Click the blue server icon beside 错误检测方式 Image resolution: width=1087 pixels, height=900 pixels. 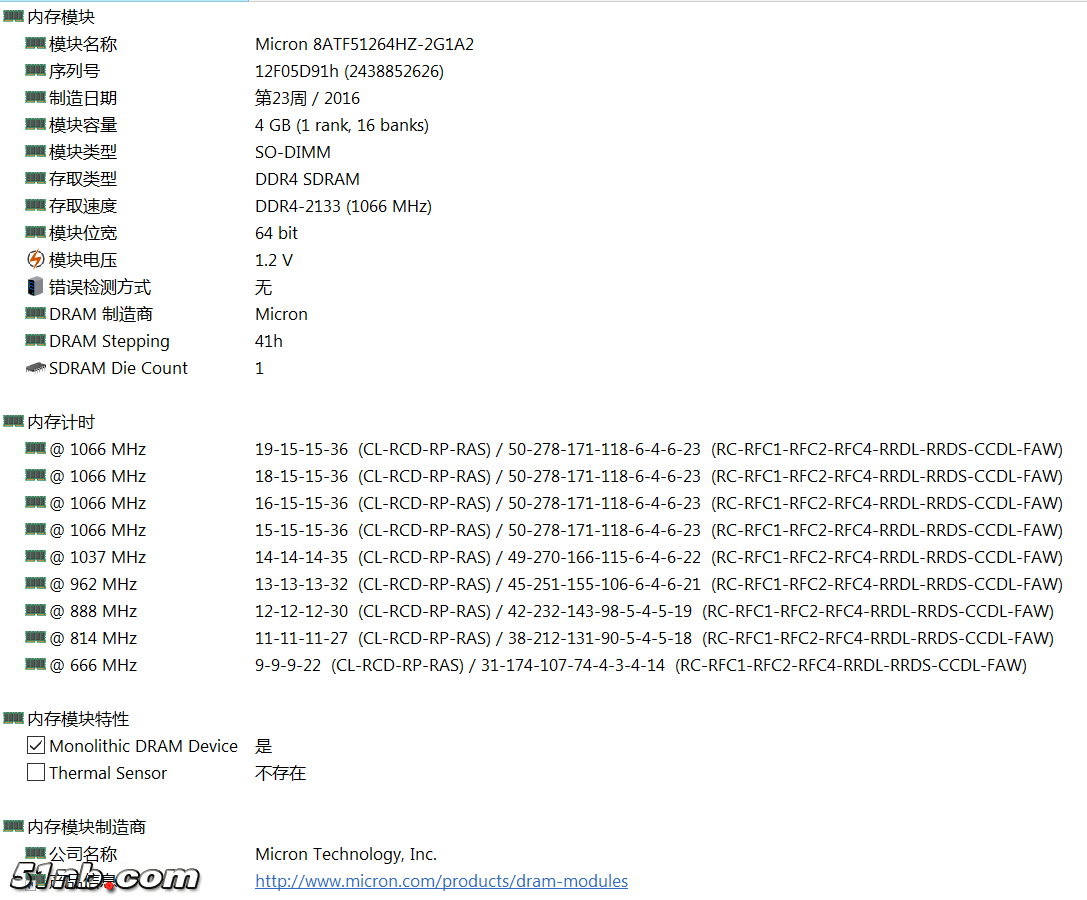coord(35,286)
